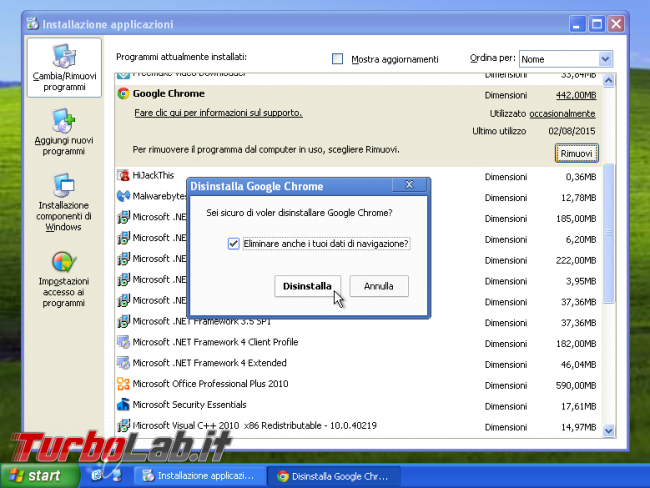Screen dimensions: 650x488
Task: Select Microsoft .NET Framework 4 Extended row
Action: pos(358,363)
